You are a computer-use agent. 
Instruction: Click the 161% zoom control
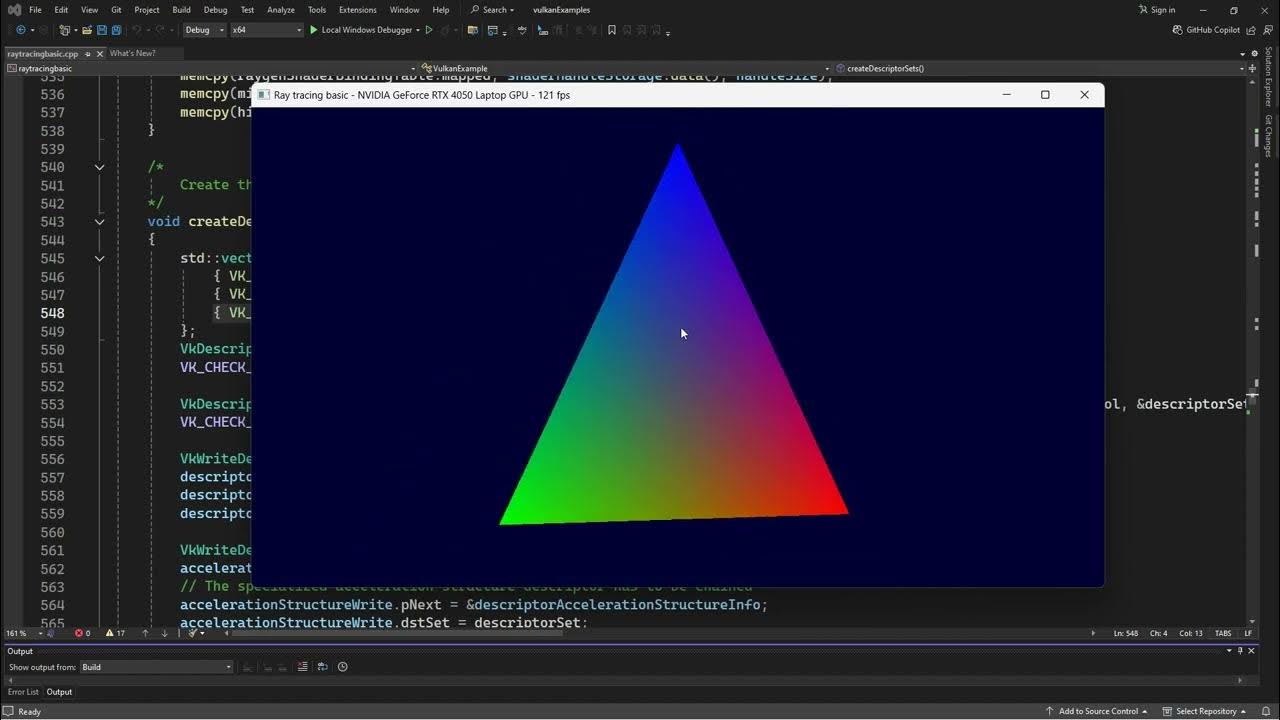(15, 633)
